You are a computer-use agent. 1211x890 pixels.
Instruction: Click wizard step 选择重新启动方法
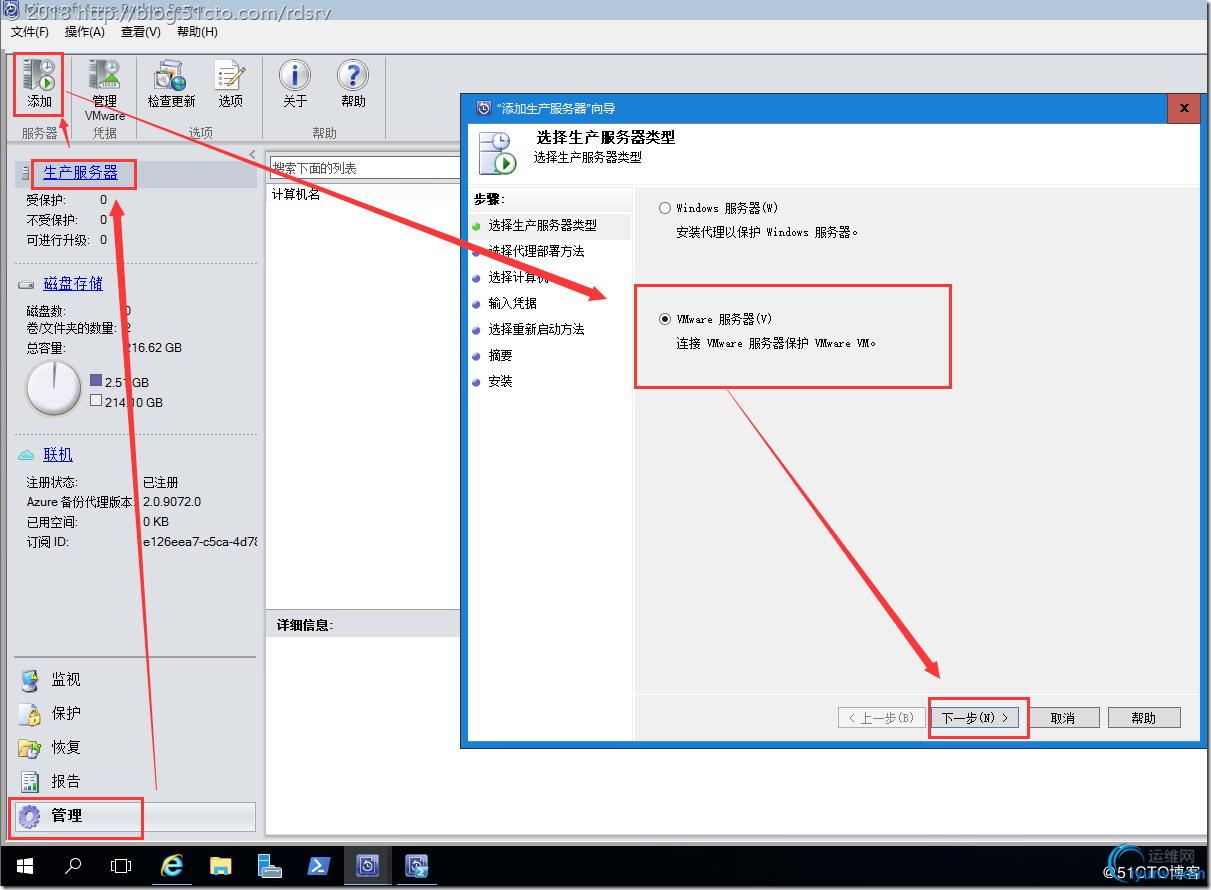536,329
